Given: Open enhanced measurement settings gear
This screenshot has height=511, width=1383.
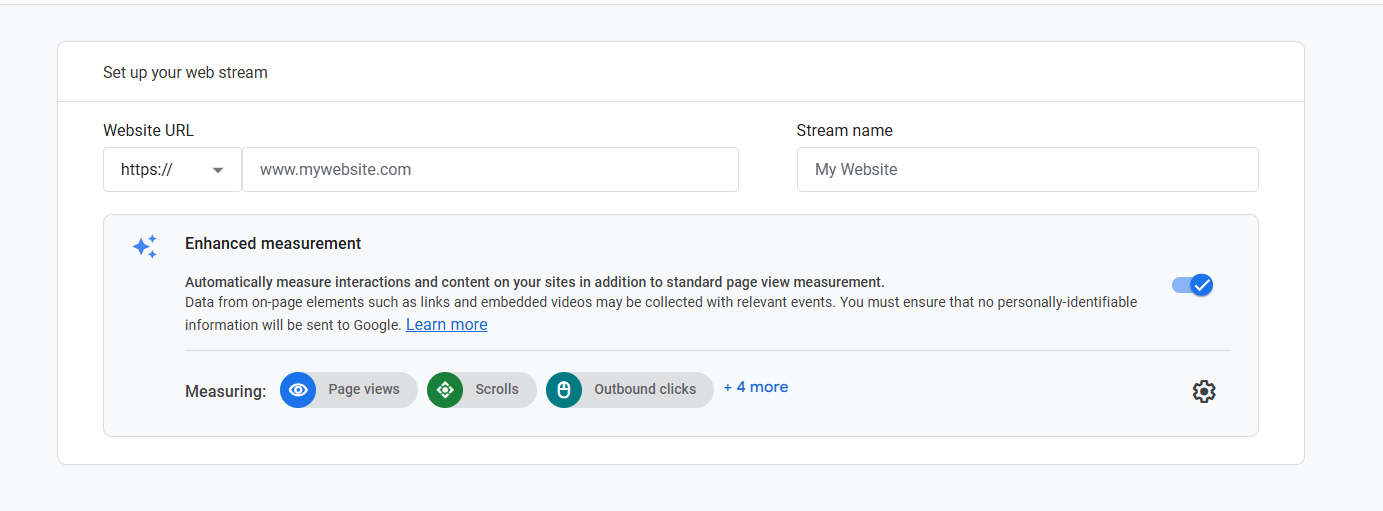Looking at the screenshot, I should click(1204, 392).
